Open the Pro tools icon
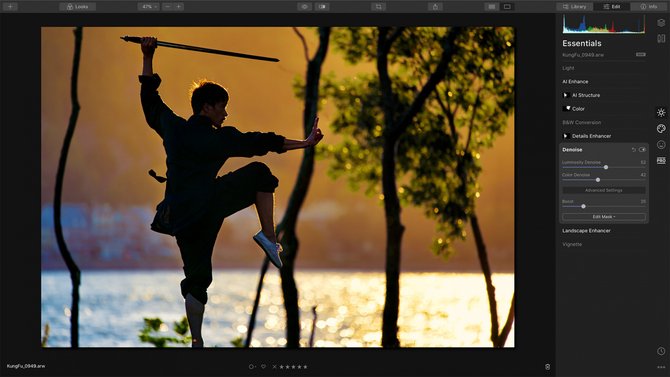The width and height of the screenshot is (670, 377). pos(661,161)
